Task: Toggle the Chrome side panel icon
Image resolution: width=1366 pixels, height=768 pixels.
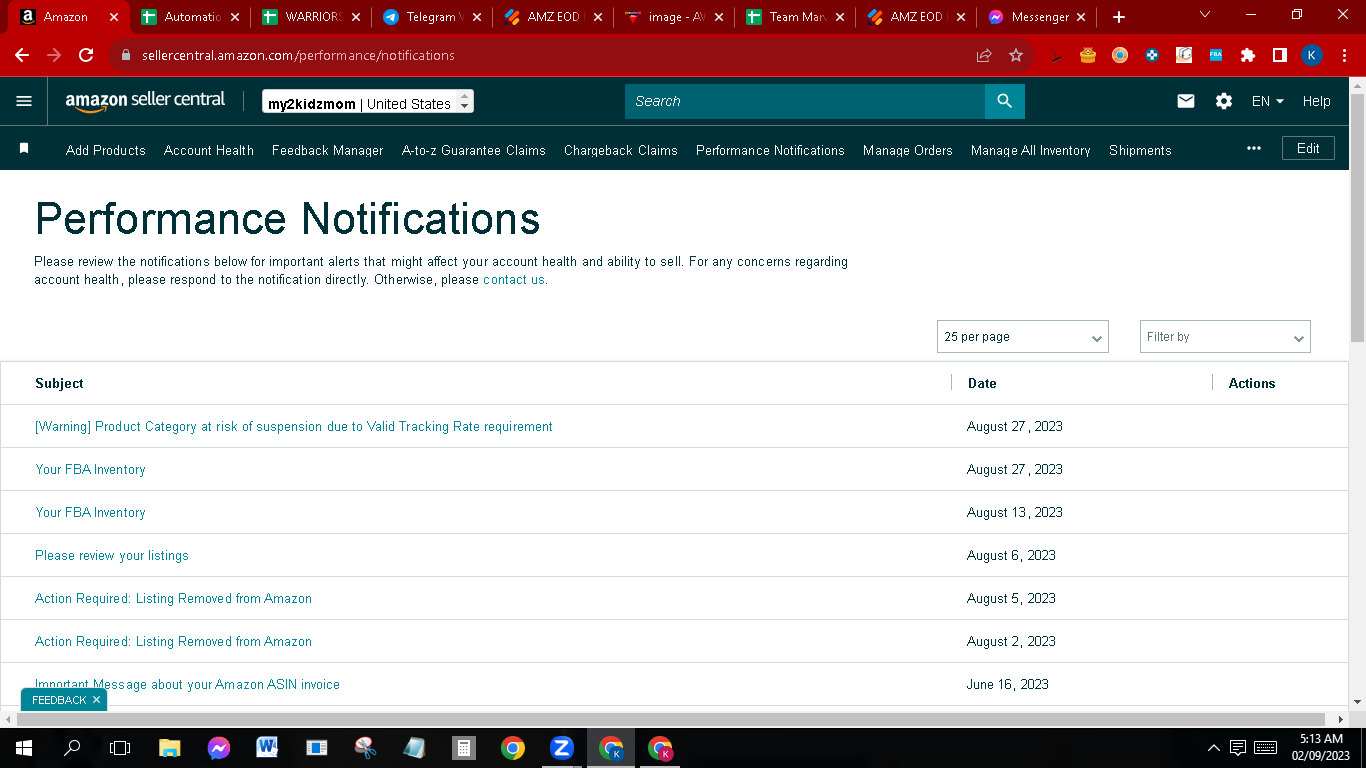Action: click(x=1280, y=55)
